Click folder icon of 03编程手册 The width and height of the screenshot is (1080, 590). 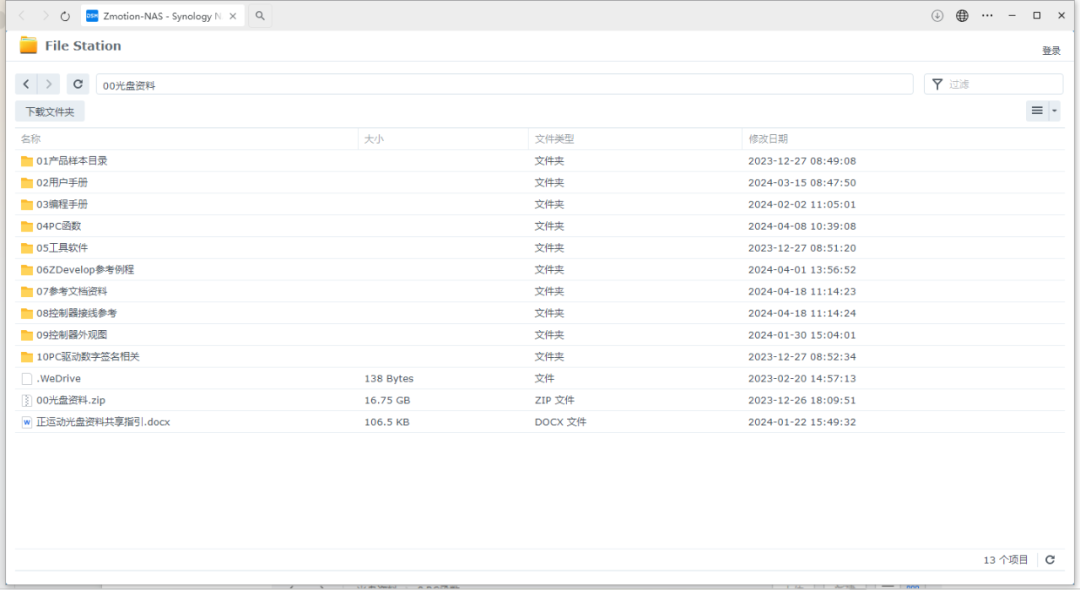coord(27,204)
